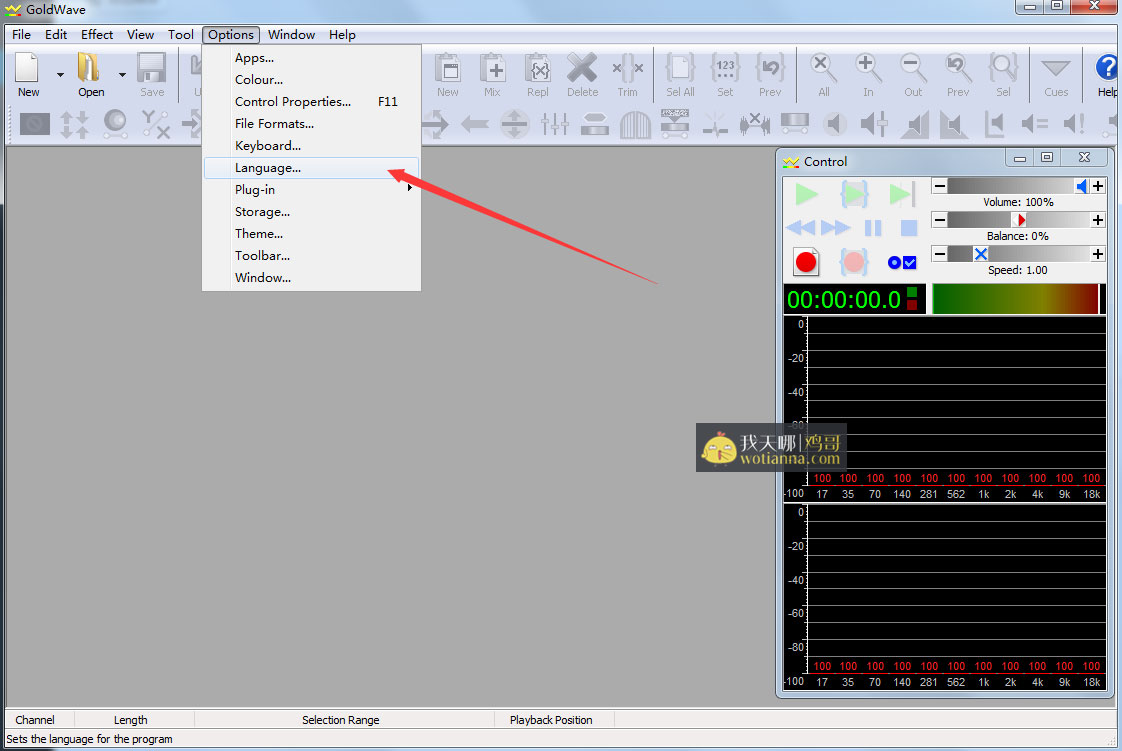1122x751 pixels.
Task: Expand the Plug-in submenu arrow
Action: click(x=409, y=188)
